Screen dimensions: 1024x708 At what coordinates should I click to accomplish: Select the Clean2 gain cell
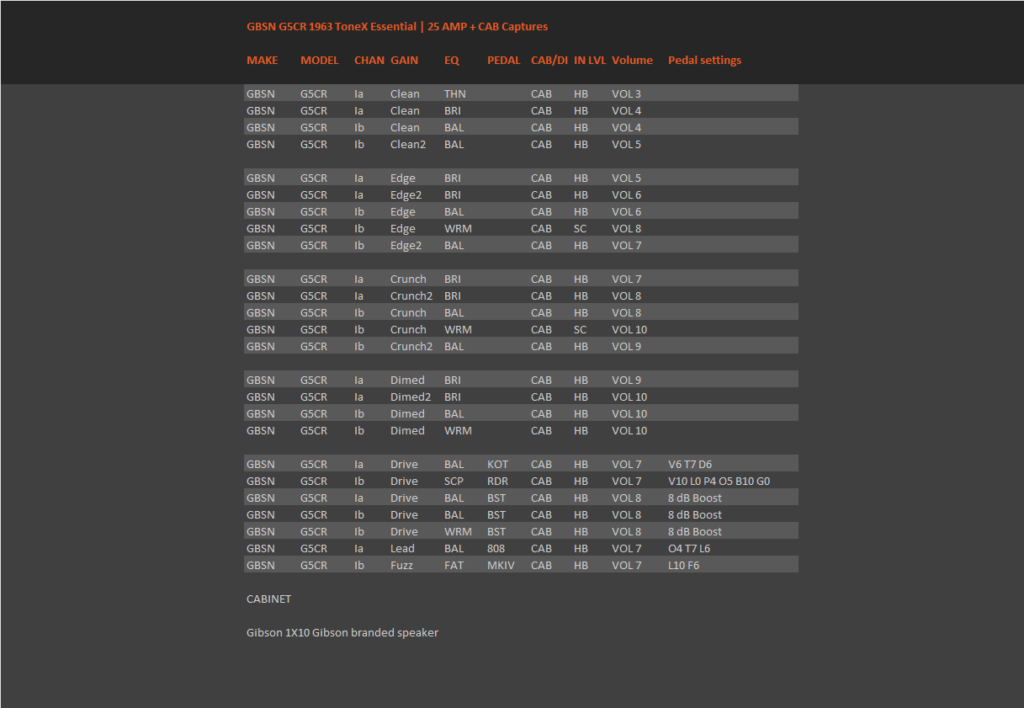point(408,144)
